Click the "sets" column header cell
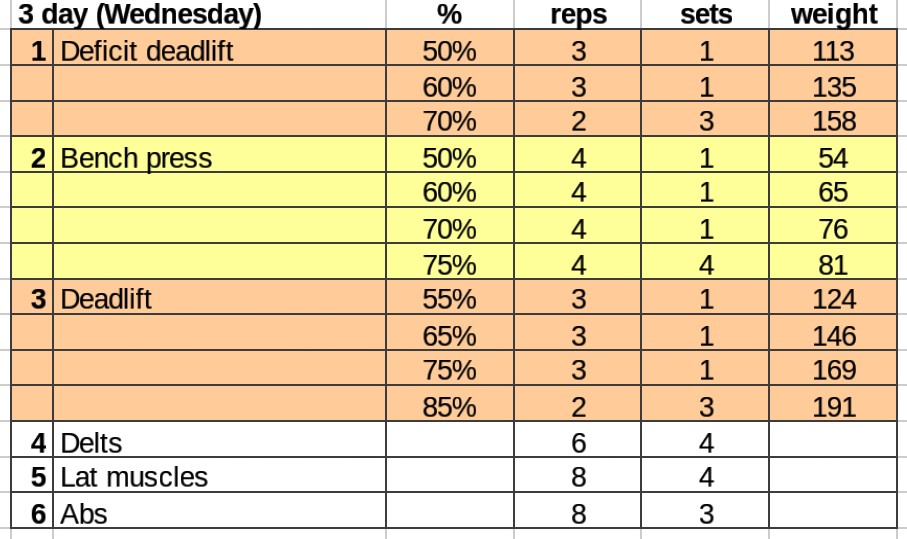 (705, 15)
